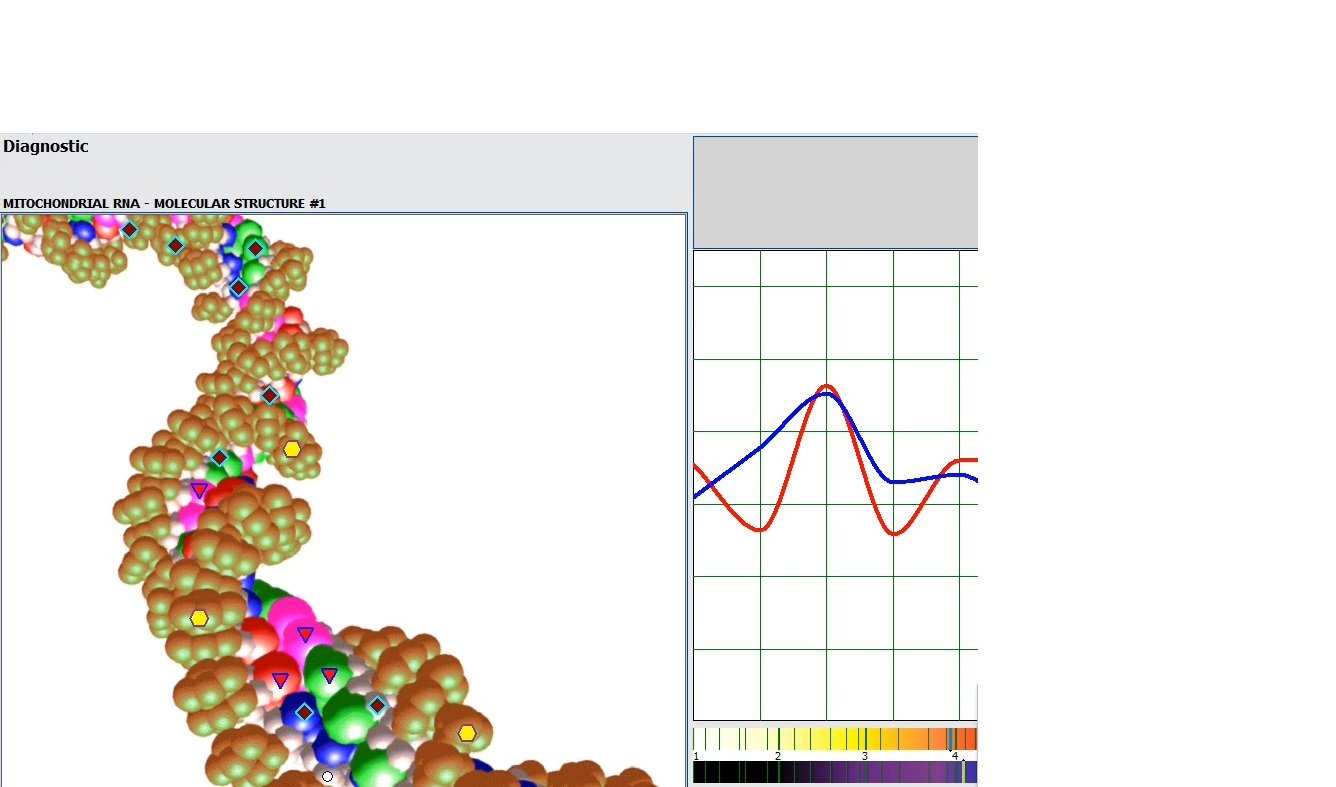Select the topmost yellow hexagon marker

click(x=292, y=449)
